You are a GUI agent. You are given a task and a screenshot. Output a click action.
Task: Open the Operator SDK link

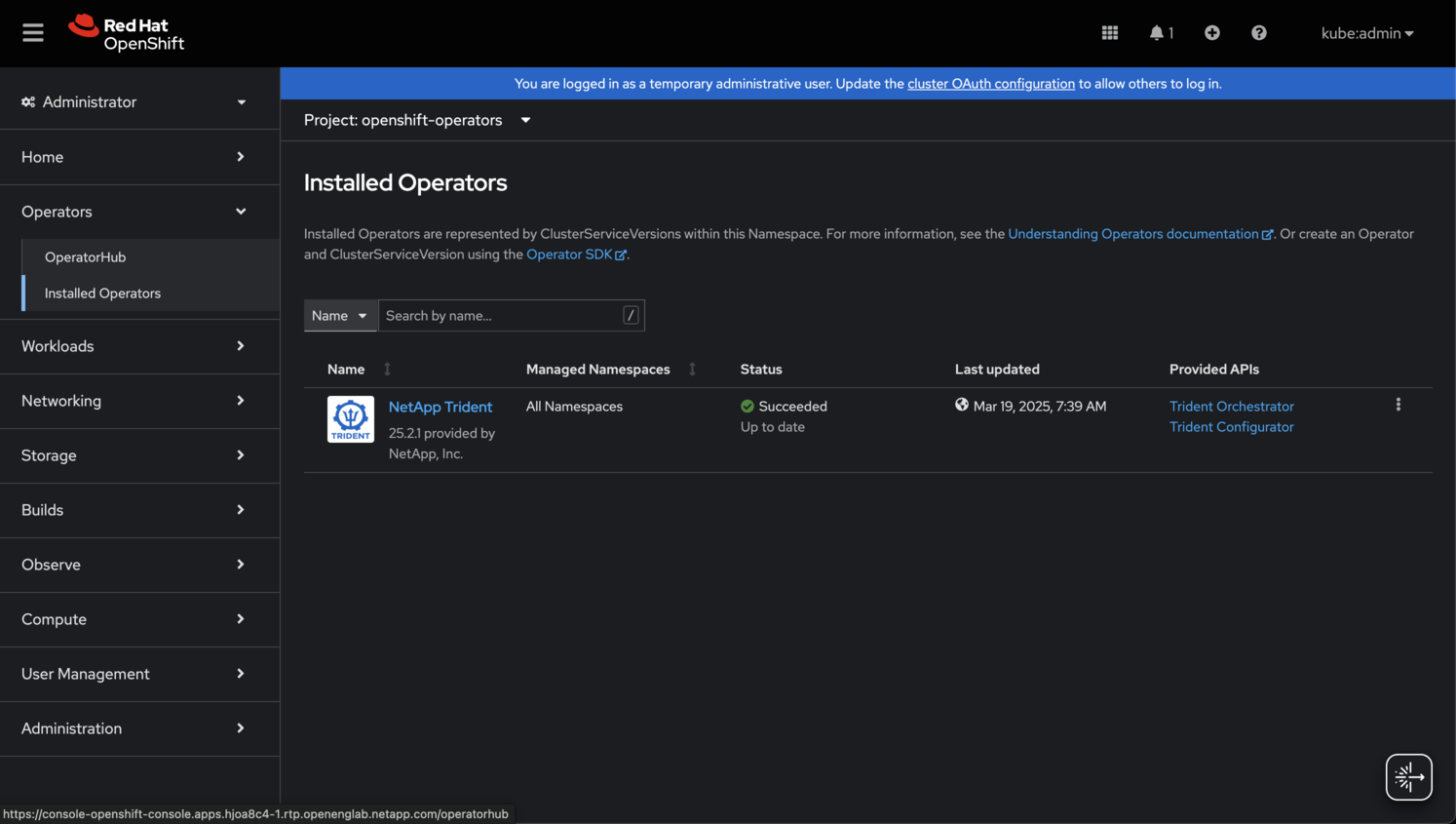576,255
